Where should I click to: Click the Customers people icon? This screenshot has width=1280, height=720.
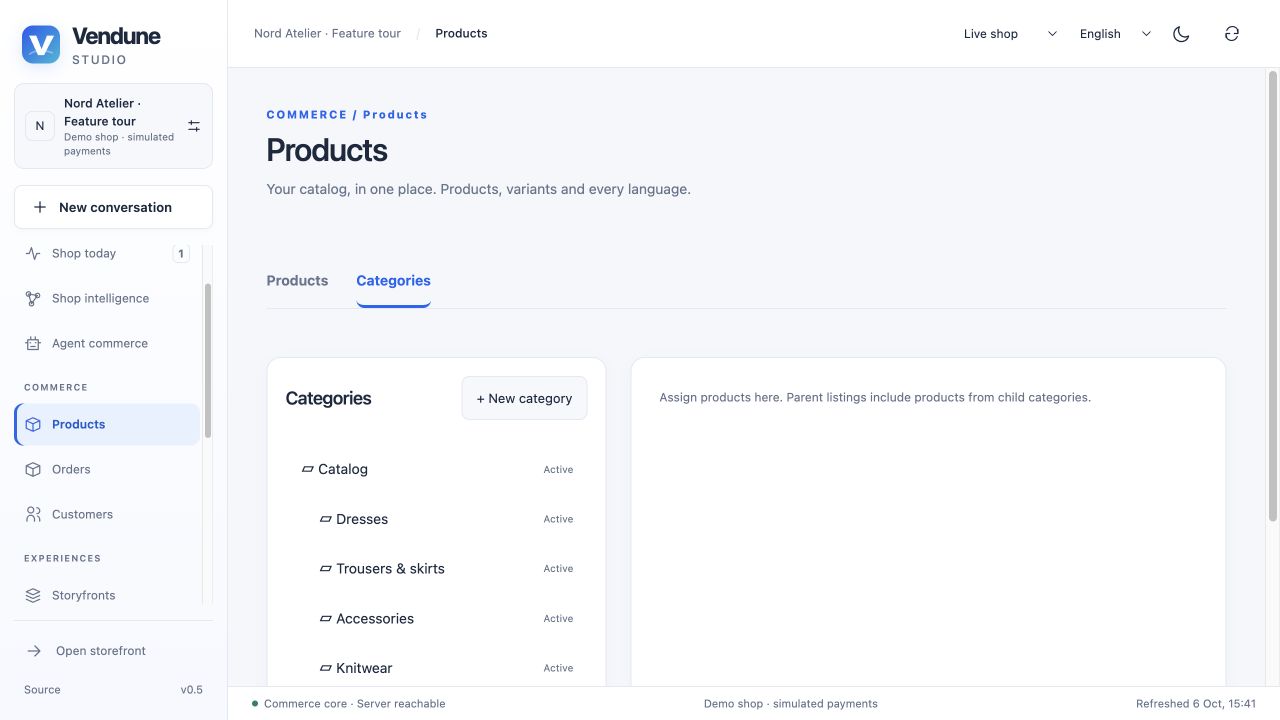pyautogui.click(x=33, y=514)
